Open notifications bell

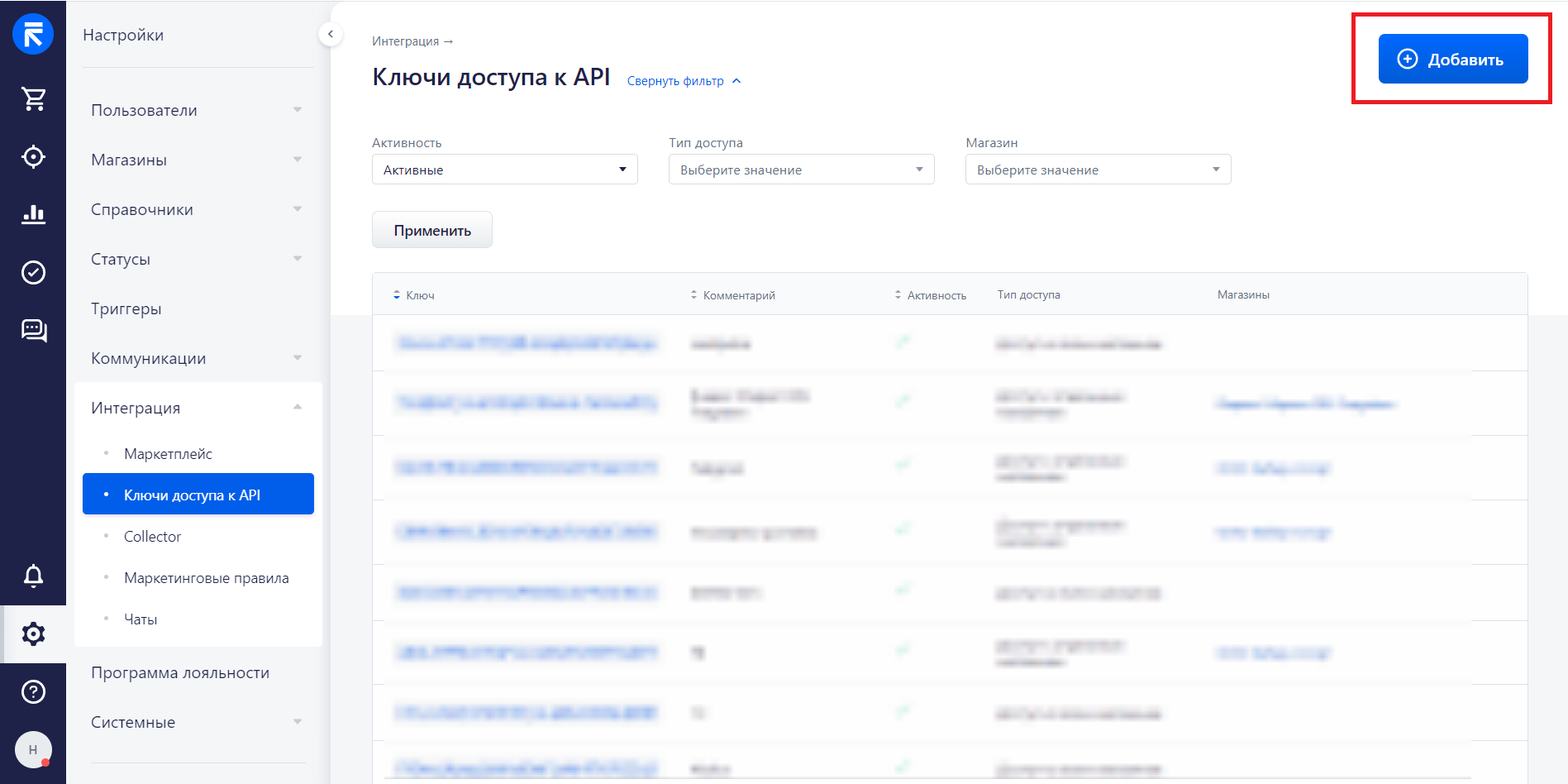33,576
